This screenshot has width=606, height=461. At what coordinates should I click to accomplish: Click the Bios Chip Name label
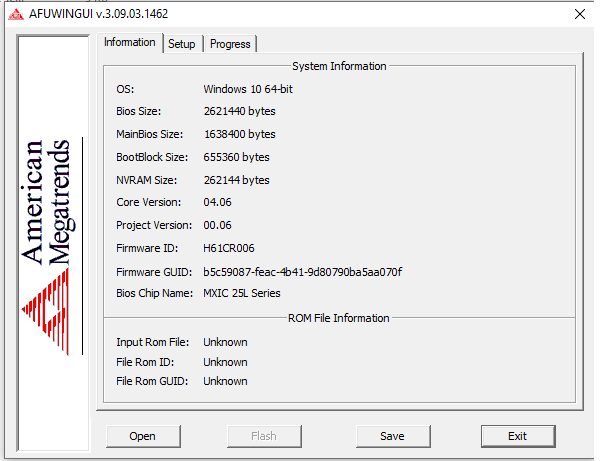coord(155,293)
